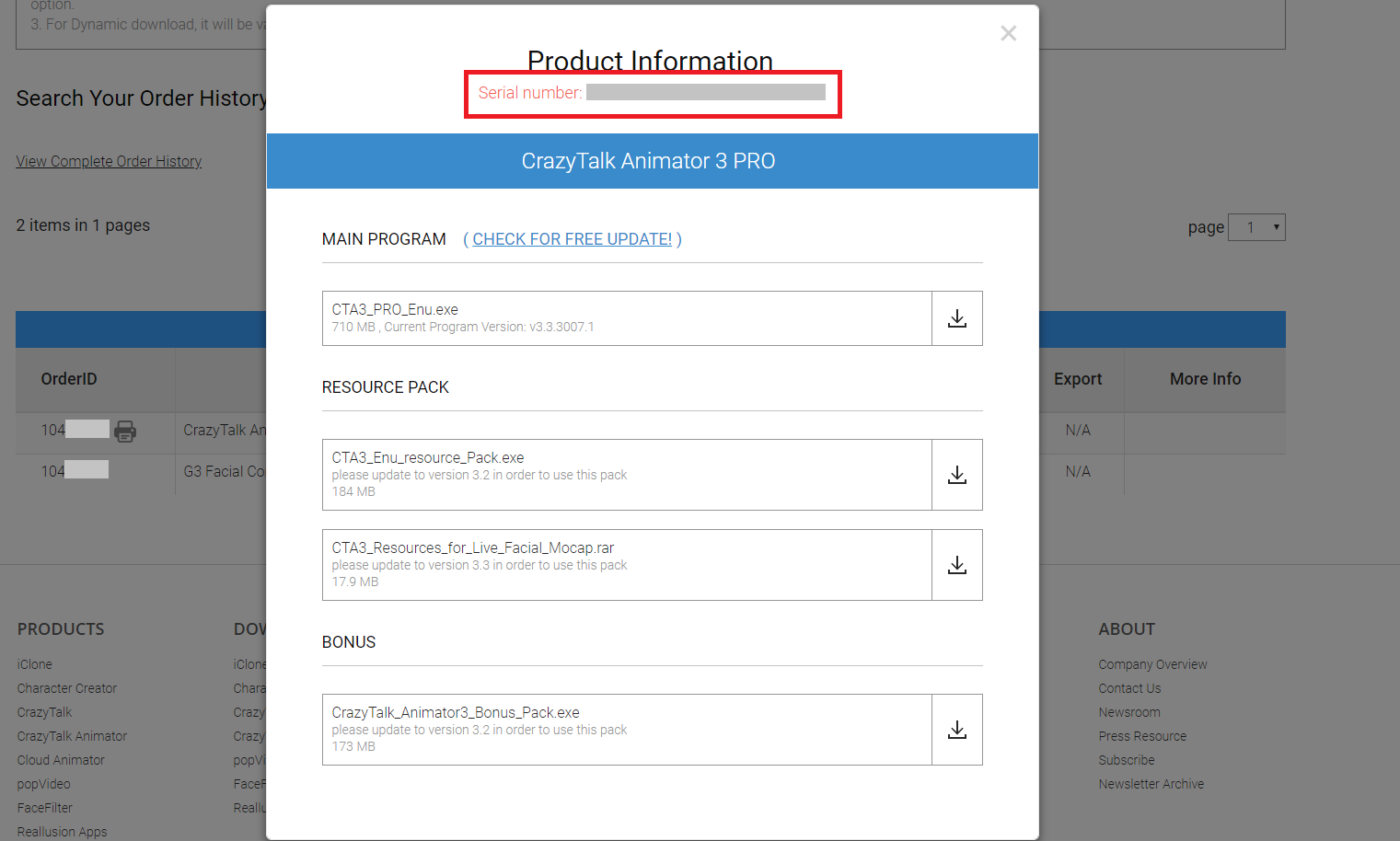Image resolution: width=1400 pixels, height=841 pixels.
Task: Print the first order with printer icon
Action: 125,431
